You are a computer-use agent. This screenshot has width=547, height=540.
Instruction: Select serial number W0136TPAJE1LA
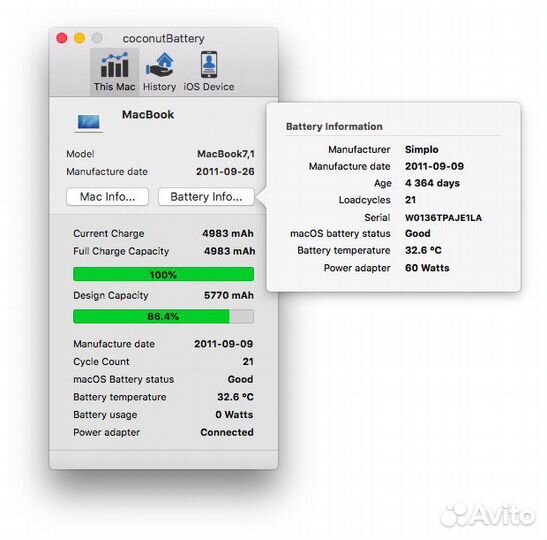coord(443,218)
